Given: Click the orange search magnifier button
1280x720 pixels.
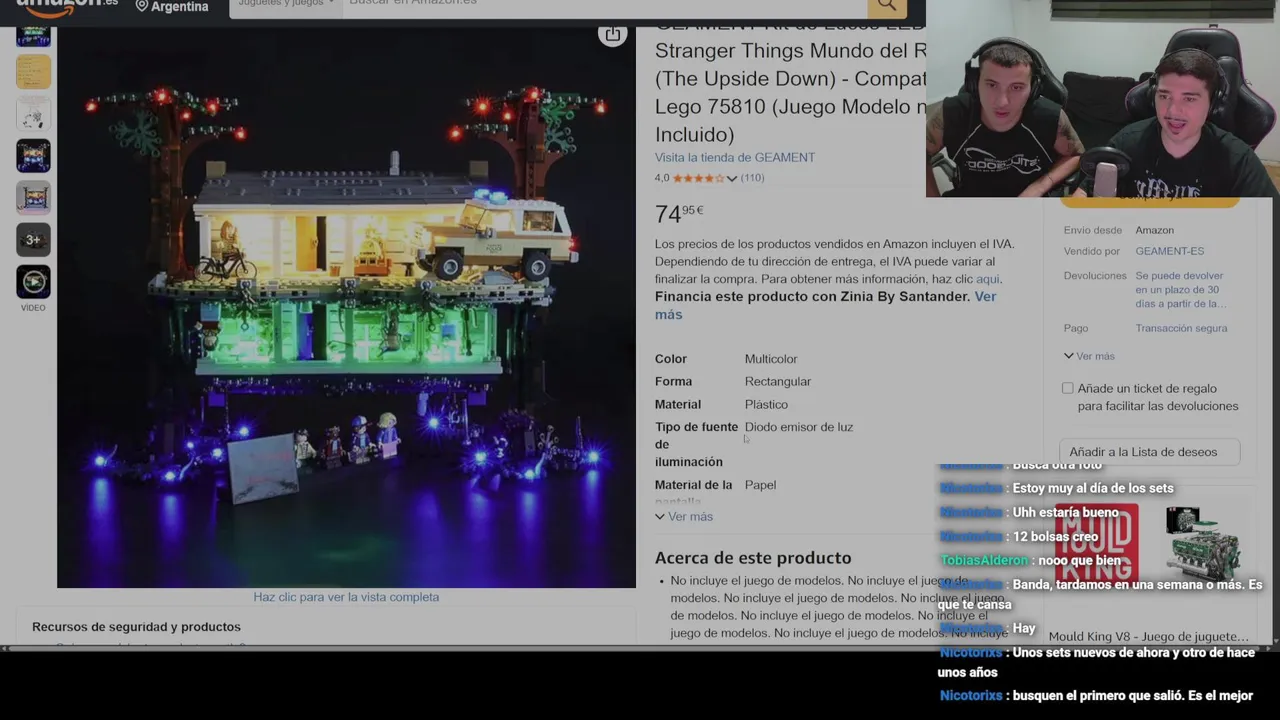Looking at the screenshot, I should [x=886, y=7].
